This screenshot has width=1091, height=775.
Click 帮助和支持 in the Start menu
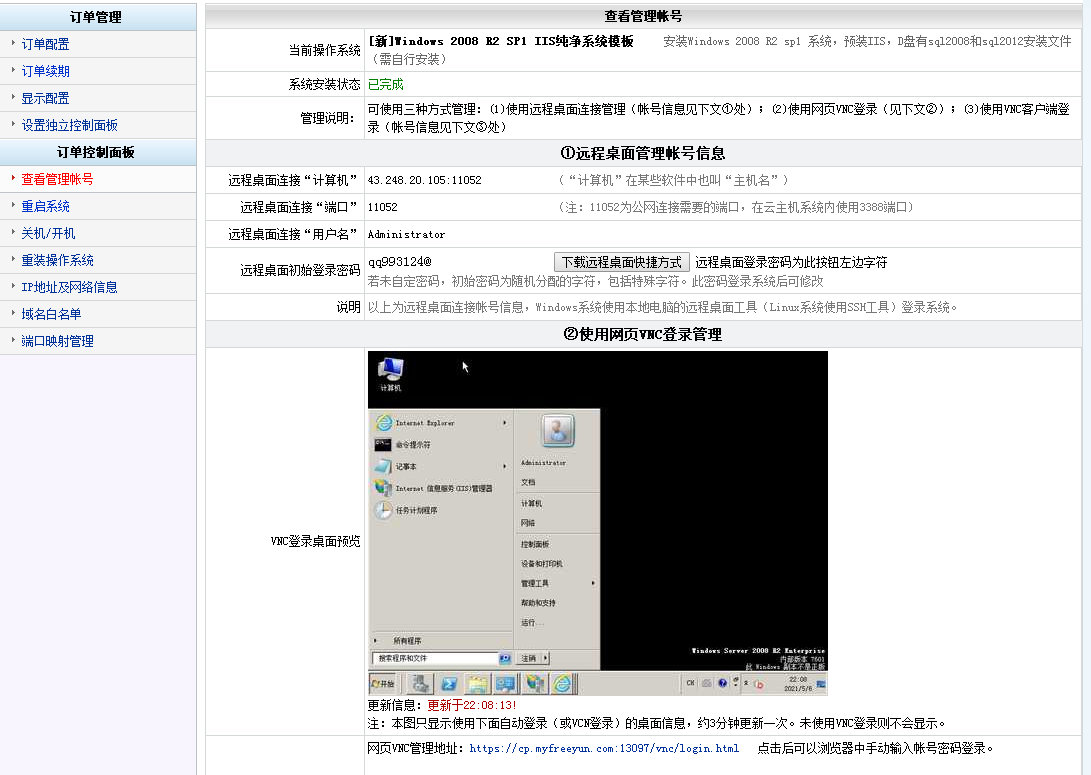coord(539,602)
